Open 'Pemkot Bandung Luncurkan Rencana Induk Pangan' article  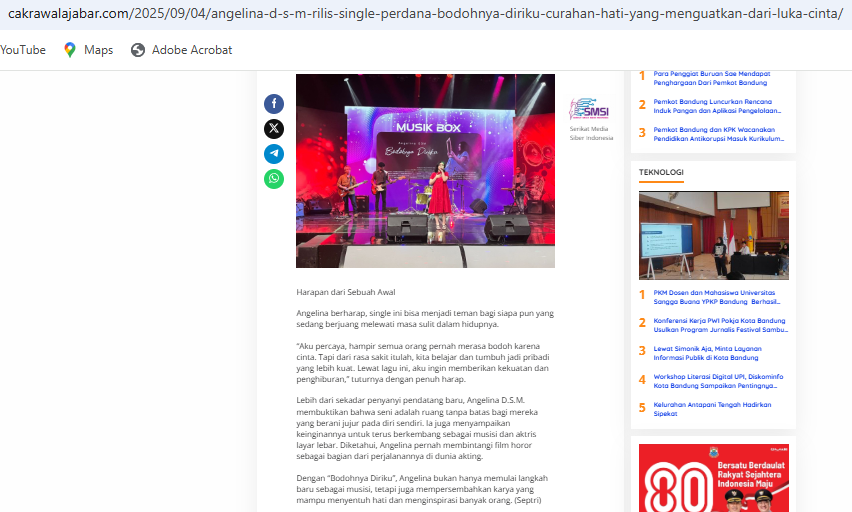click(717, 104)
